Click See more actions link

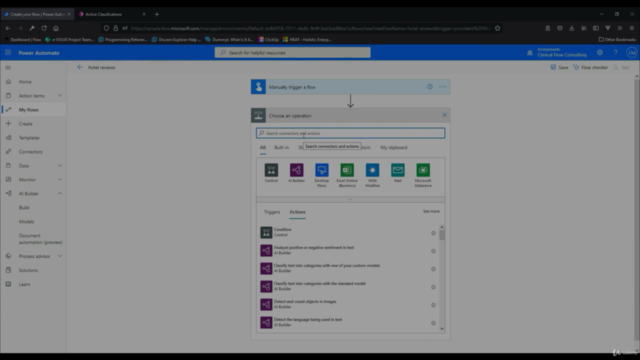pyautogui.click(x=431, y=211)
